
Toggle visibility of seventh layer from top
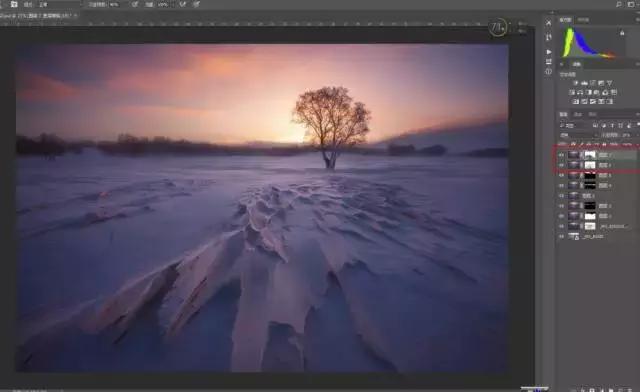tap(562, 216)
